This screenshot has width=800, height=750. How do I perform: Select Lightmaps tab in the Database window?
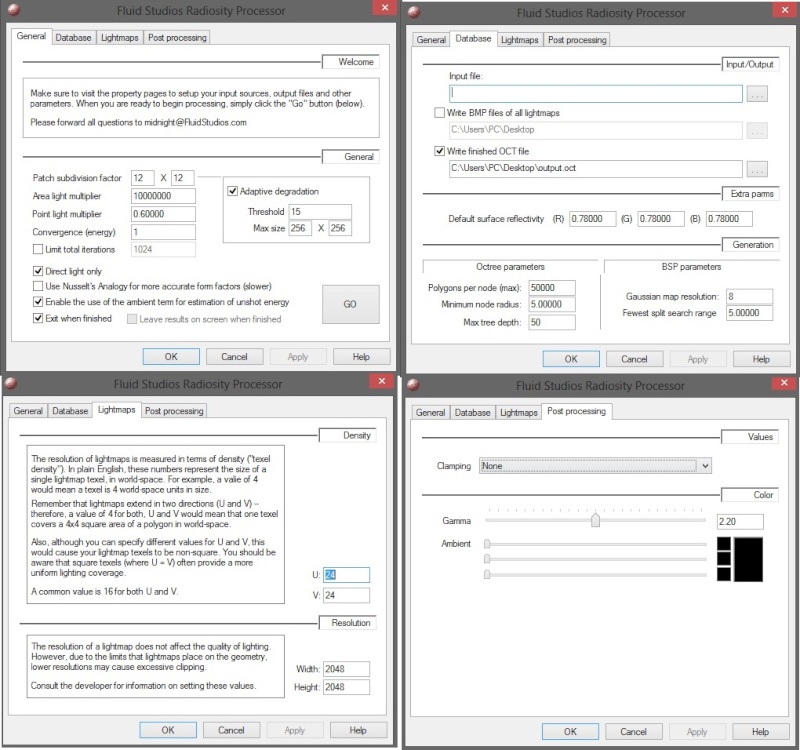tap(519, 40)
